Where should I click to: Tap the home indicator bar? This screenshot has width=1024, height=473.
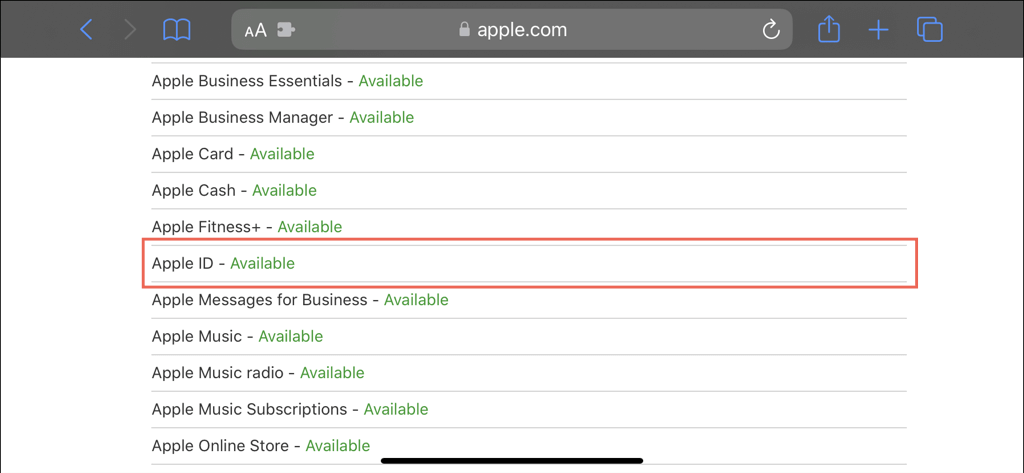click(512, 461)
